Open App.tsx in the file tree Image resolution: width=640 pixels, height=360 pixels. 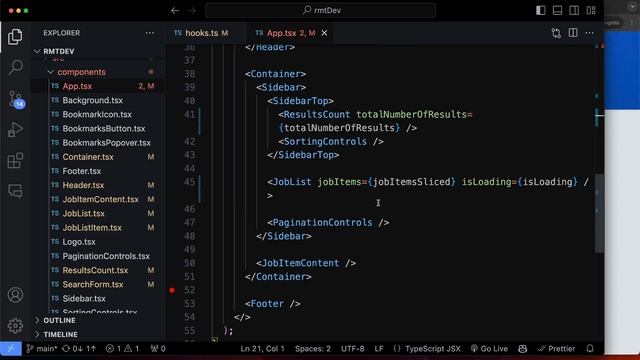coord(98,86)
